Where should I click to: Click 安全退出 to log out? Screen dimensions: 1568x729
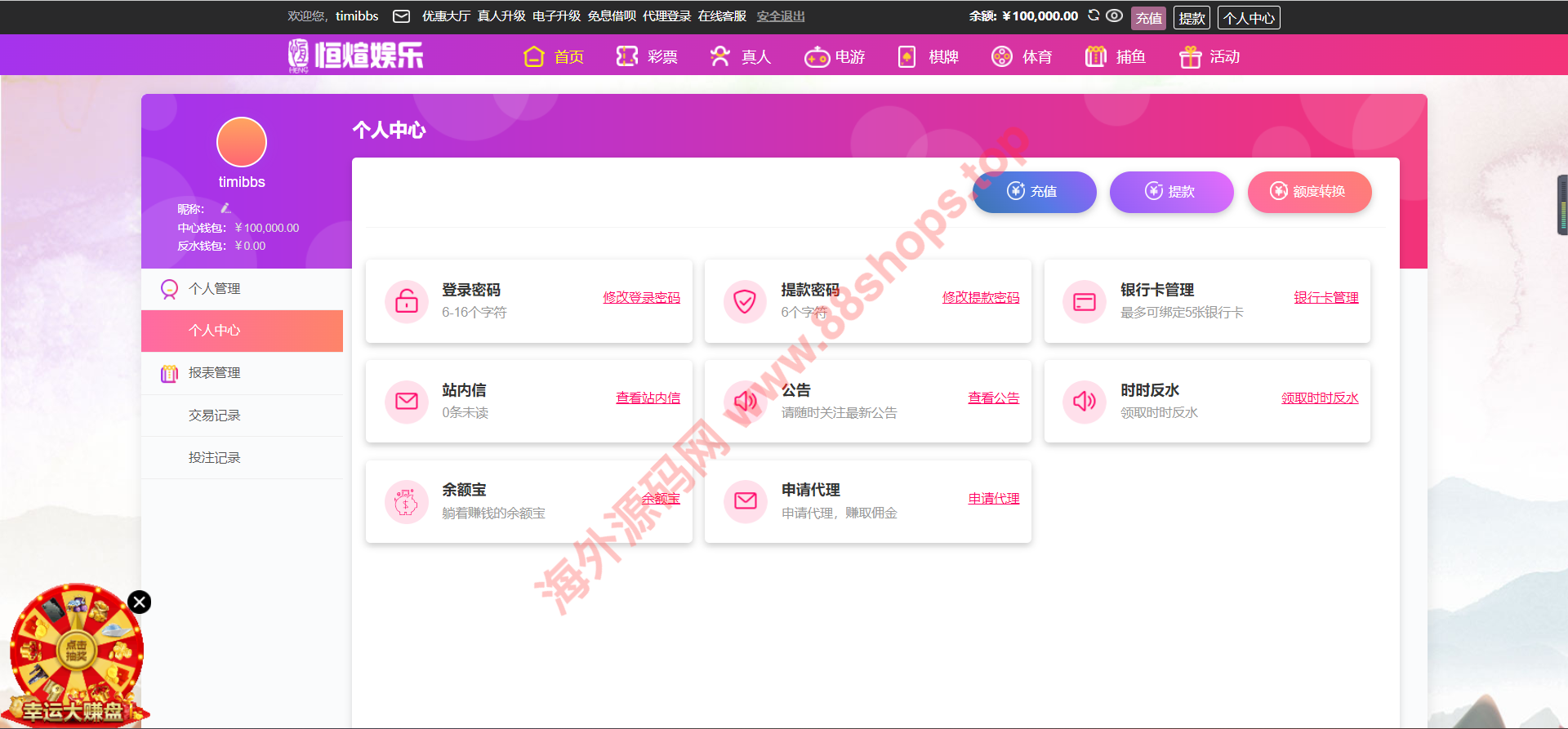(x=780, y=16)
